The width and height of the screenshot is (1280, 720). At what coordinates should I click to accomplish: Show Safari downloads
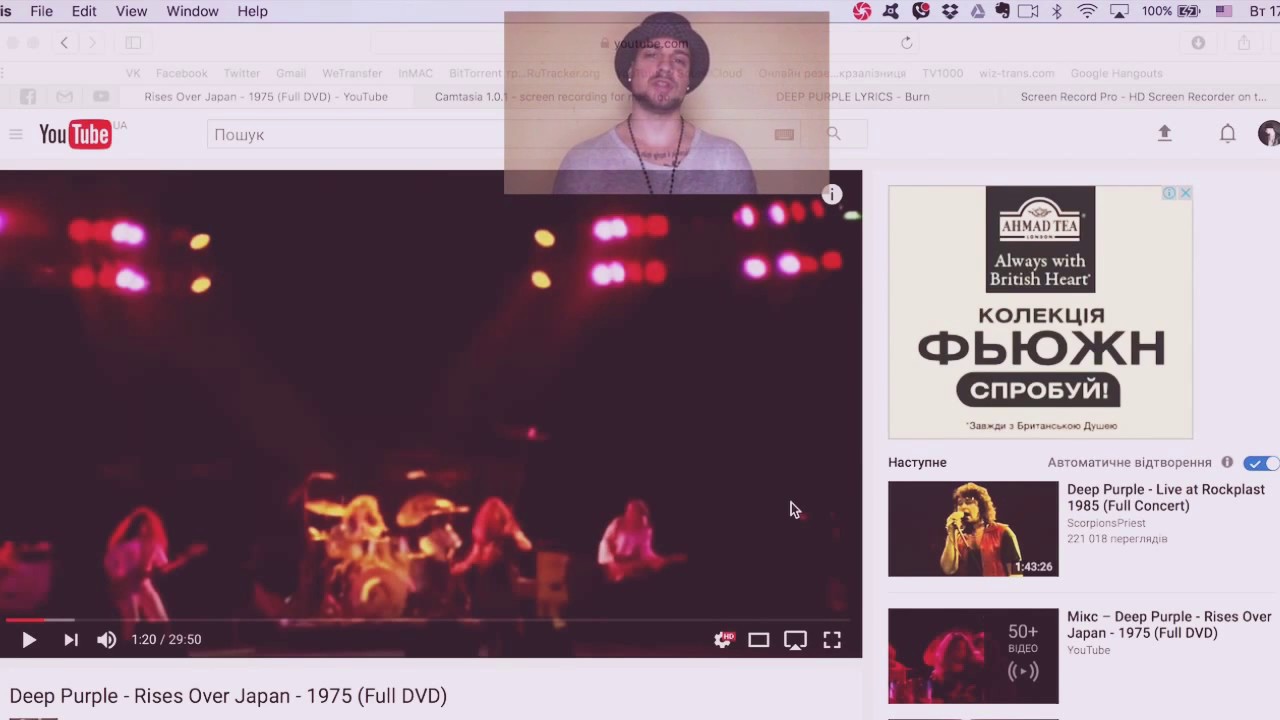[1198, 43]
